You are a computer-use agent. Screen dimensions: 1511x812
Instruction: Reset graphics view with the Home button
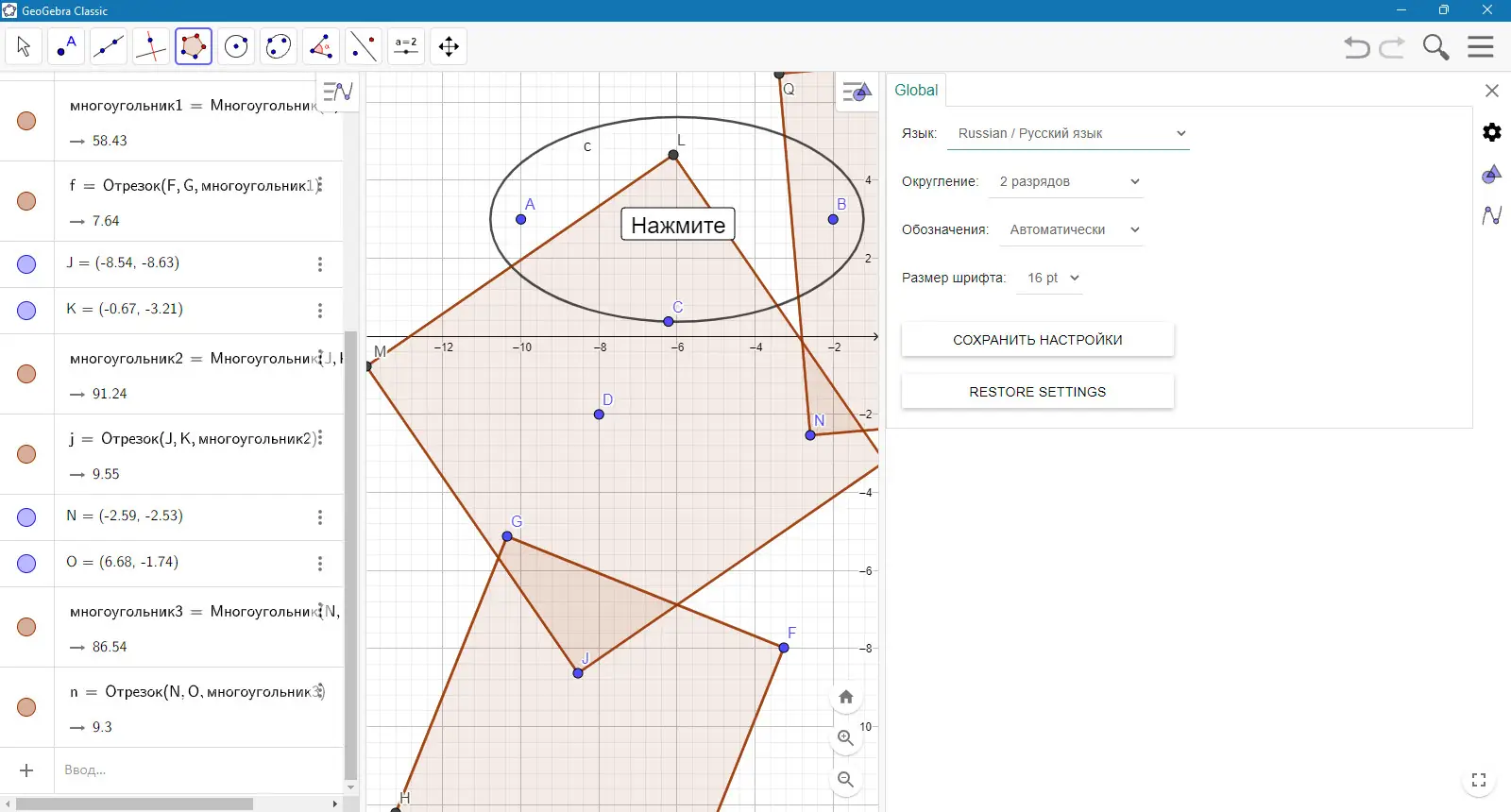pos(846,697)
